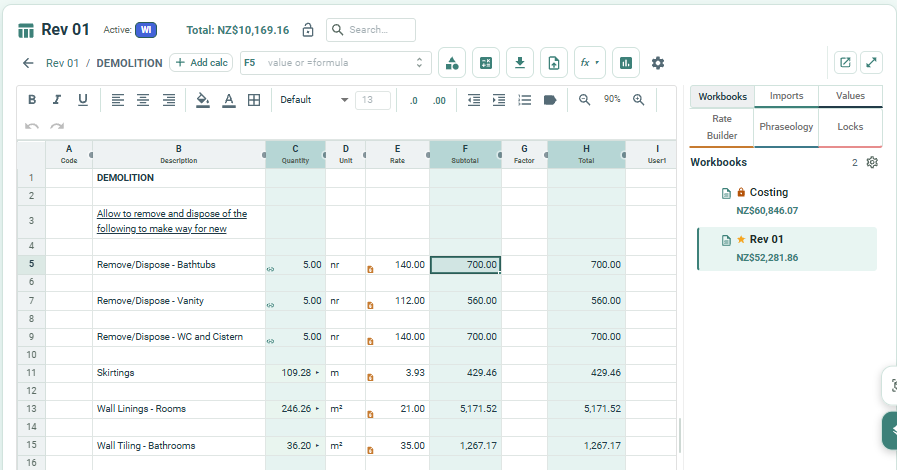The width and height of the screenshot is (897, 470).
Task: Select the Costing workbook
Action: click(787, 201)
